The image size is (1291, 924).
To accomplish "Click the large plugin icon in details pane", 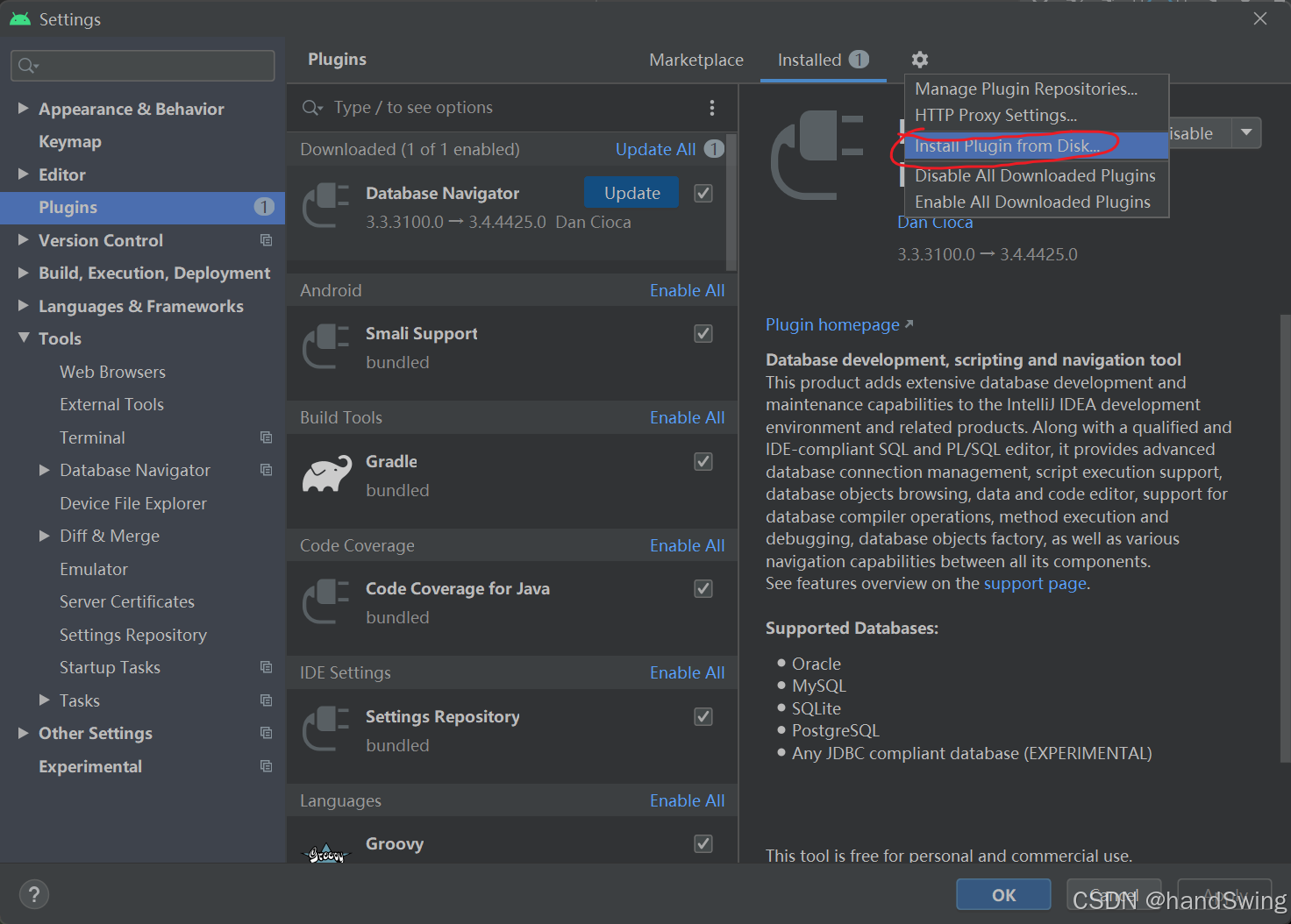I will (817, 155).
